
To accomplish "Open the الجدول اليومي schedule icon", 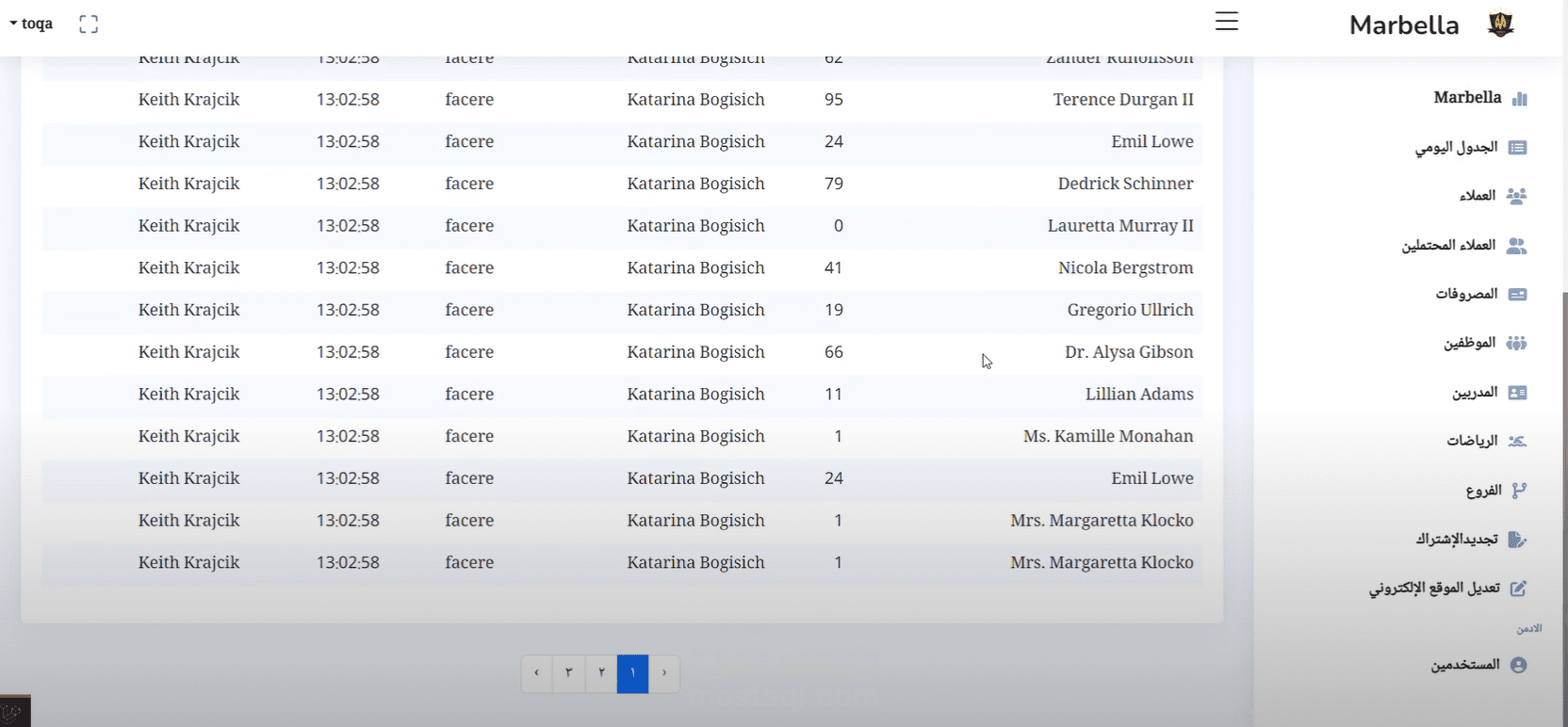I will point(1517,148).
